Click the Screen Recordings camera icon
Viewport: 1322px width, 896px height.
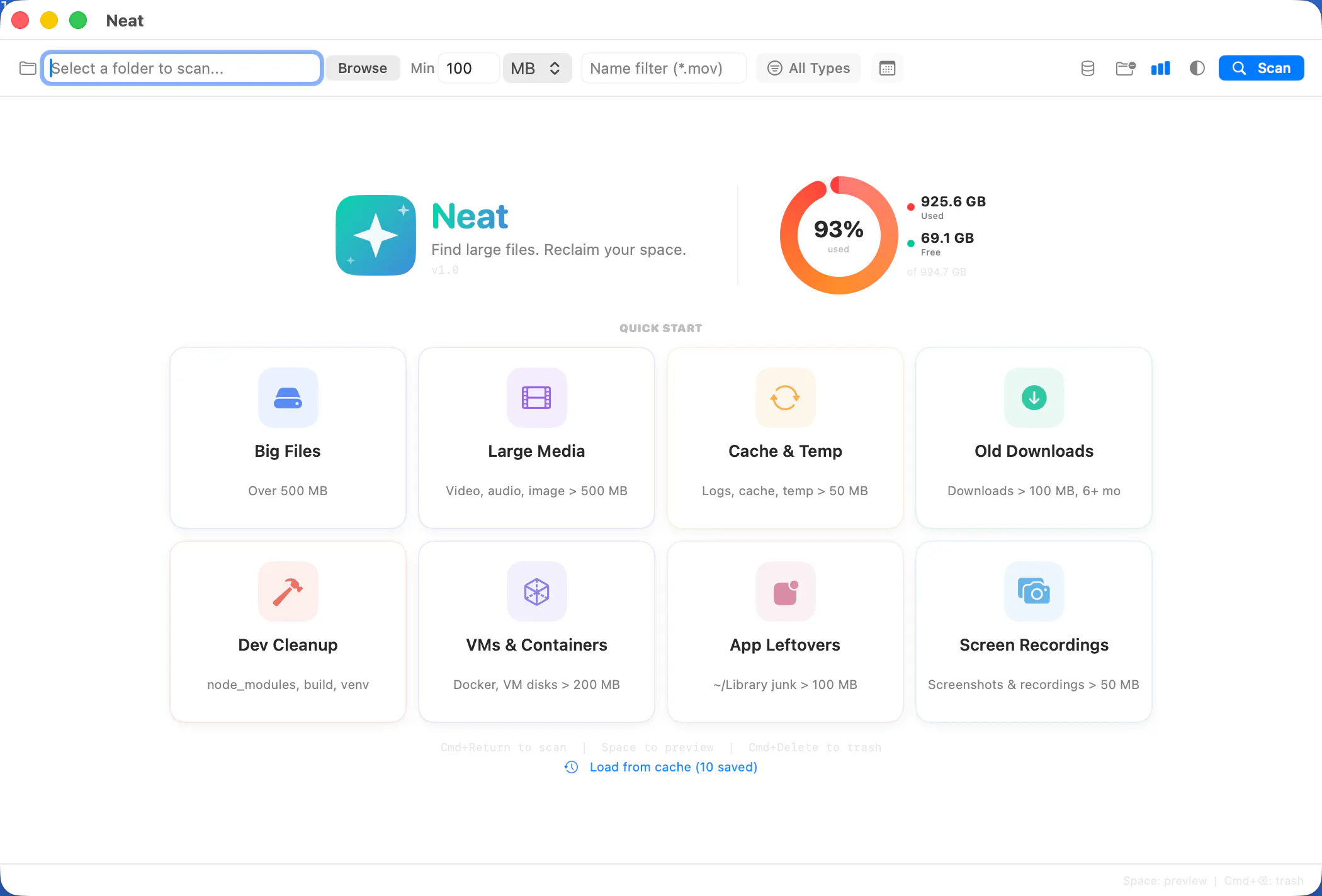tap(1034, 591)
